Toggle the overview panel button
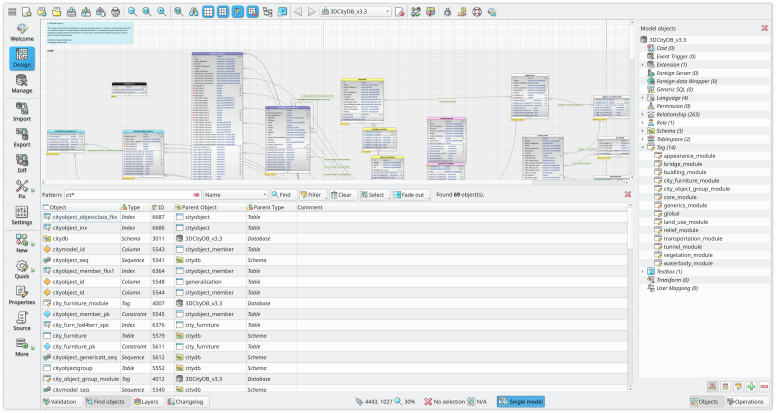Screen dimensions: 776x413 [x=282, y=11]
